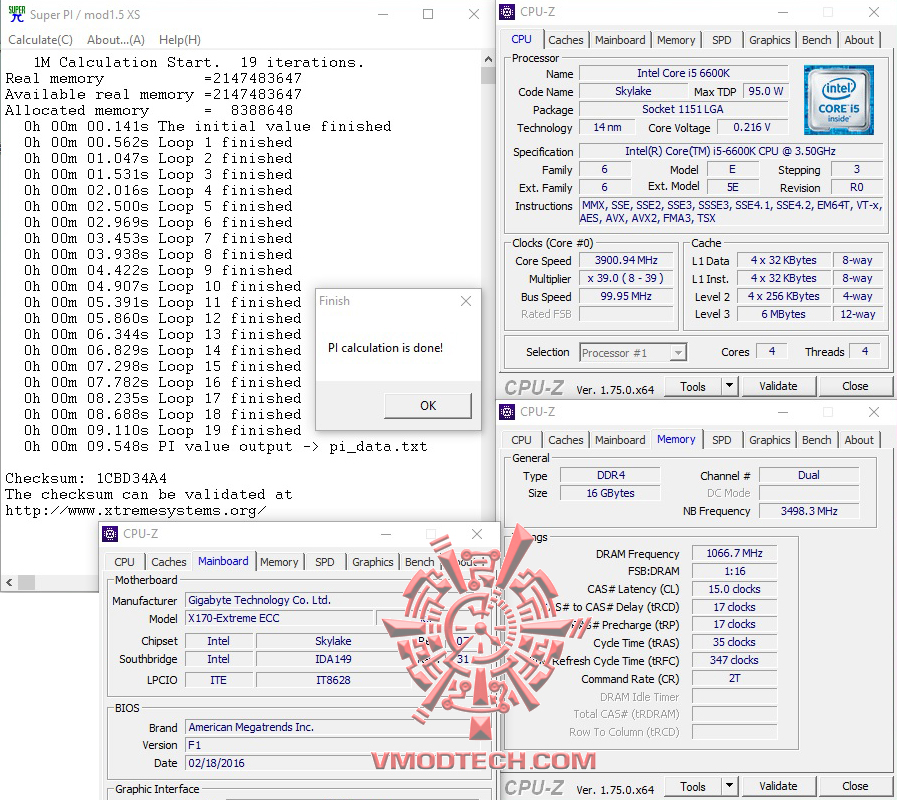Click the Loop 19 finished line
Image resolution: width=897 pixels, height=800 pixels.
tap(162, 430)
